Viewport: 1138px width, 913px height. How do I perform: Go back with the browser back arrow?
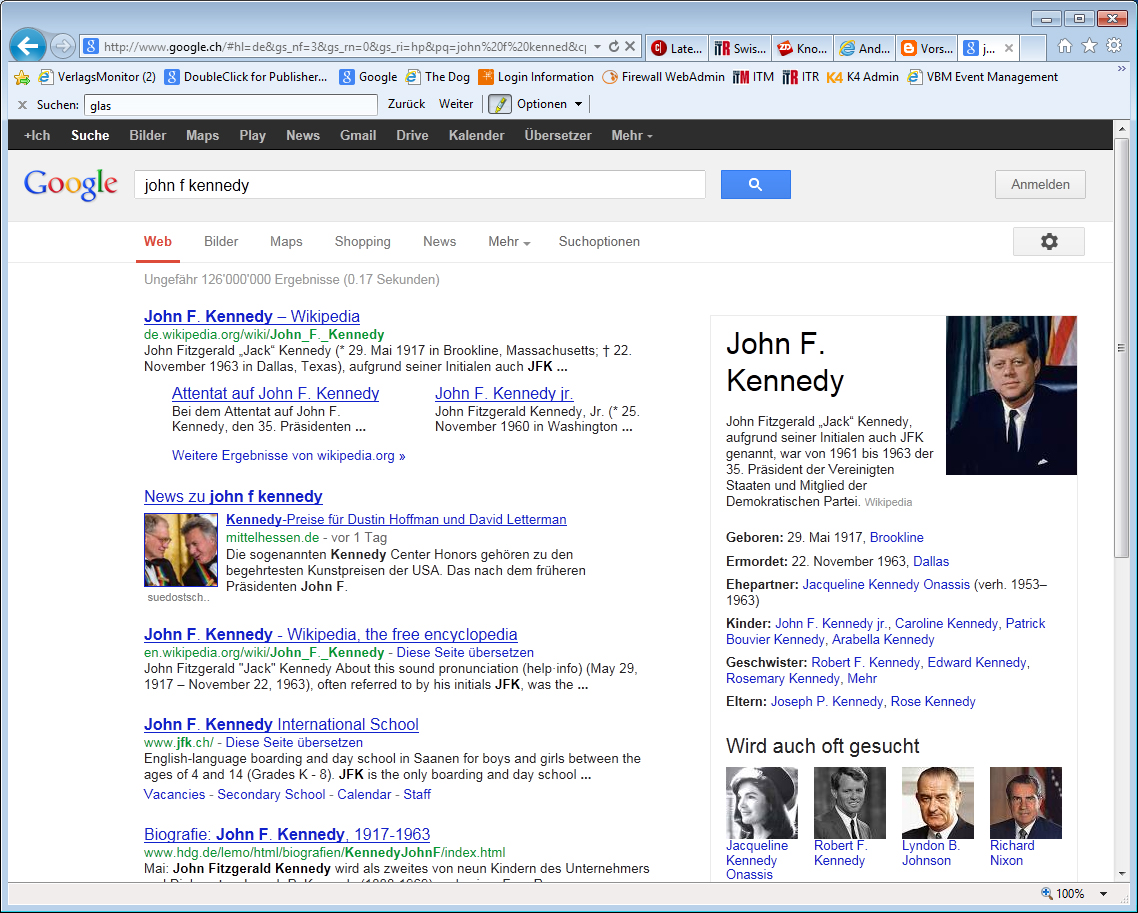(x=28, y=46)
